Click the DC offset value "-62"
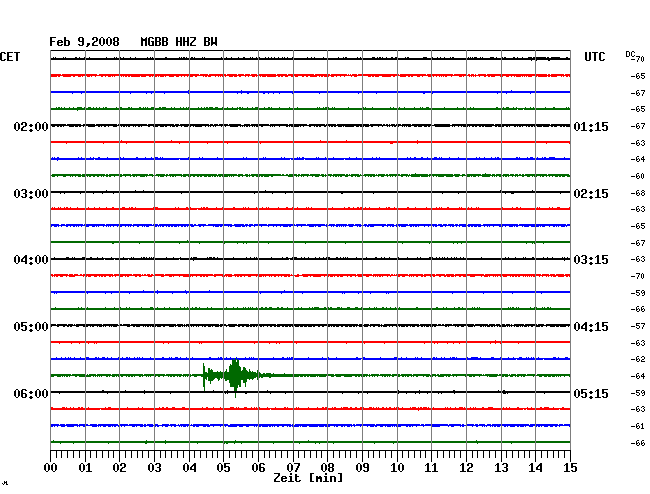The height and width of the screenshot is (494, 650). coord(638,359)
